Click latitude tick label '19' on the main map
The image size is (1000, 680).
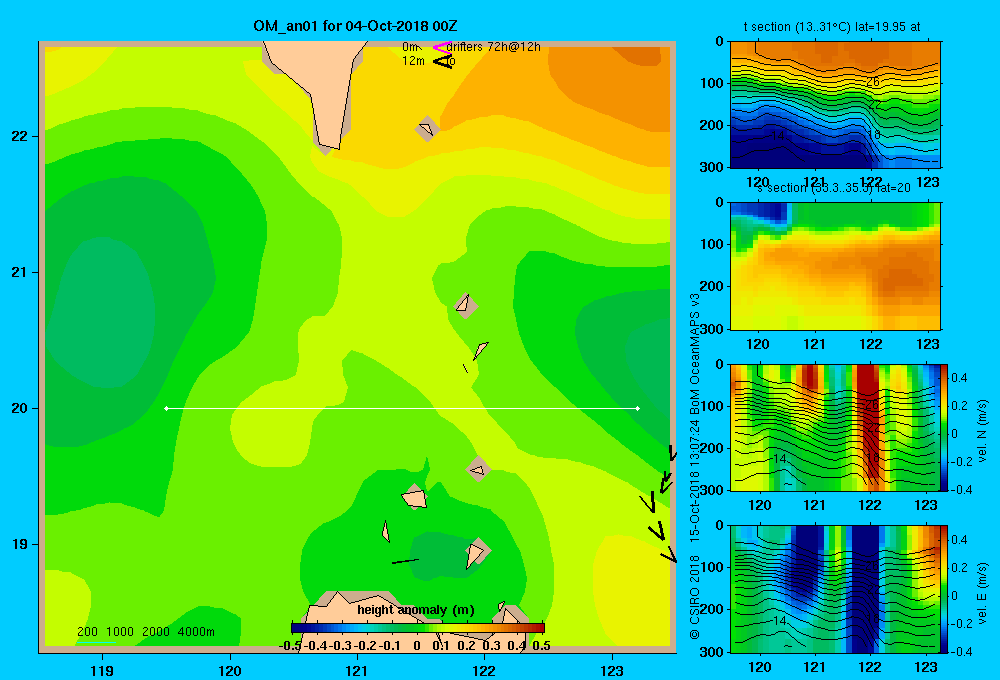pyautogui.click(x=20, y=544)
